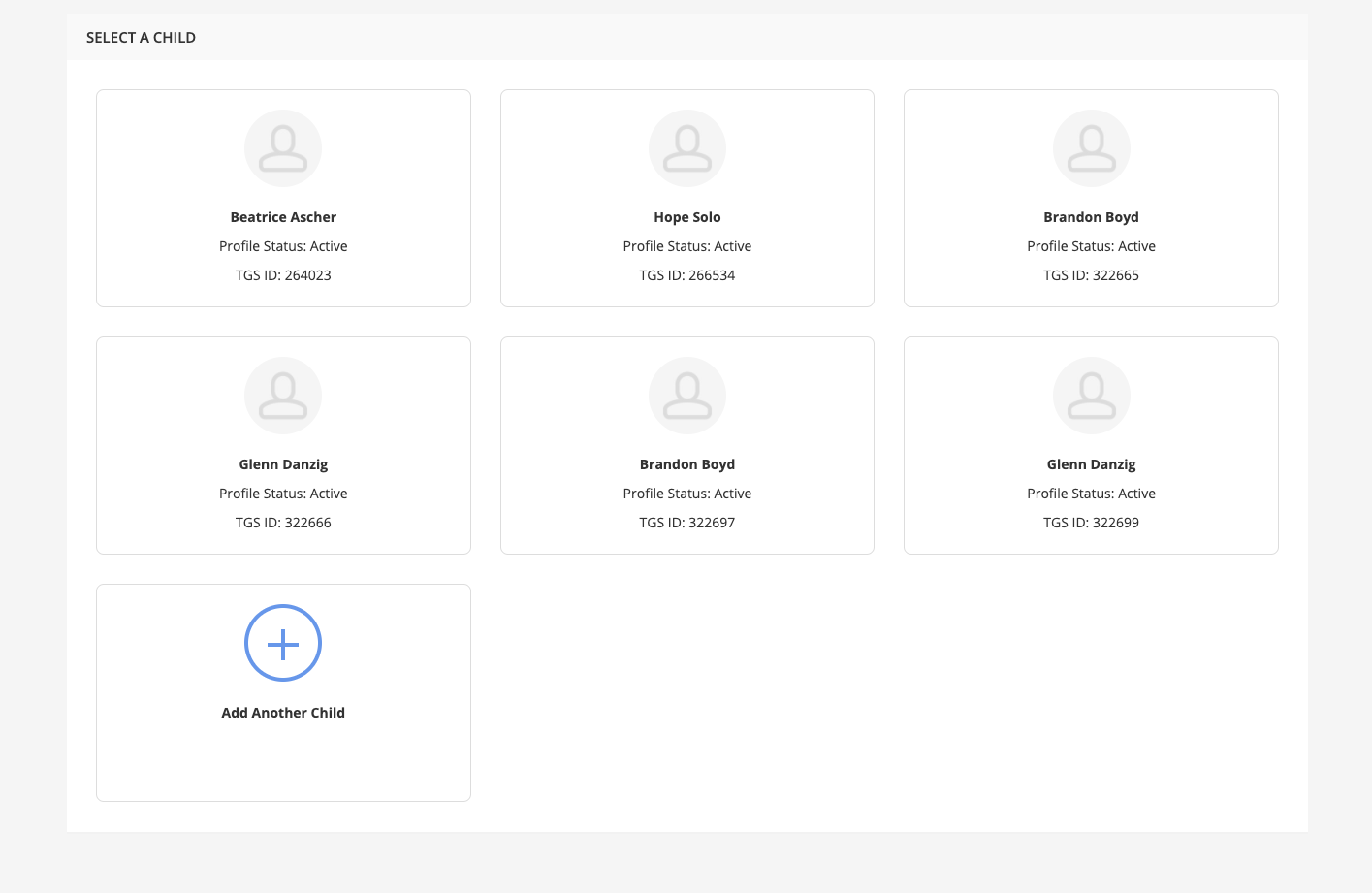Screen dimensions: 1372x893
Task: Click Beatrice Ascher's profile avatar icon
Action: click(x=283, y=148)
